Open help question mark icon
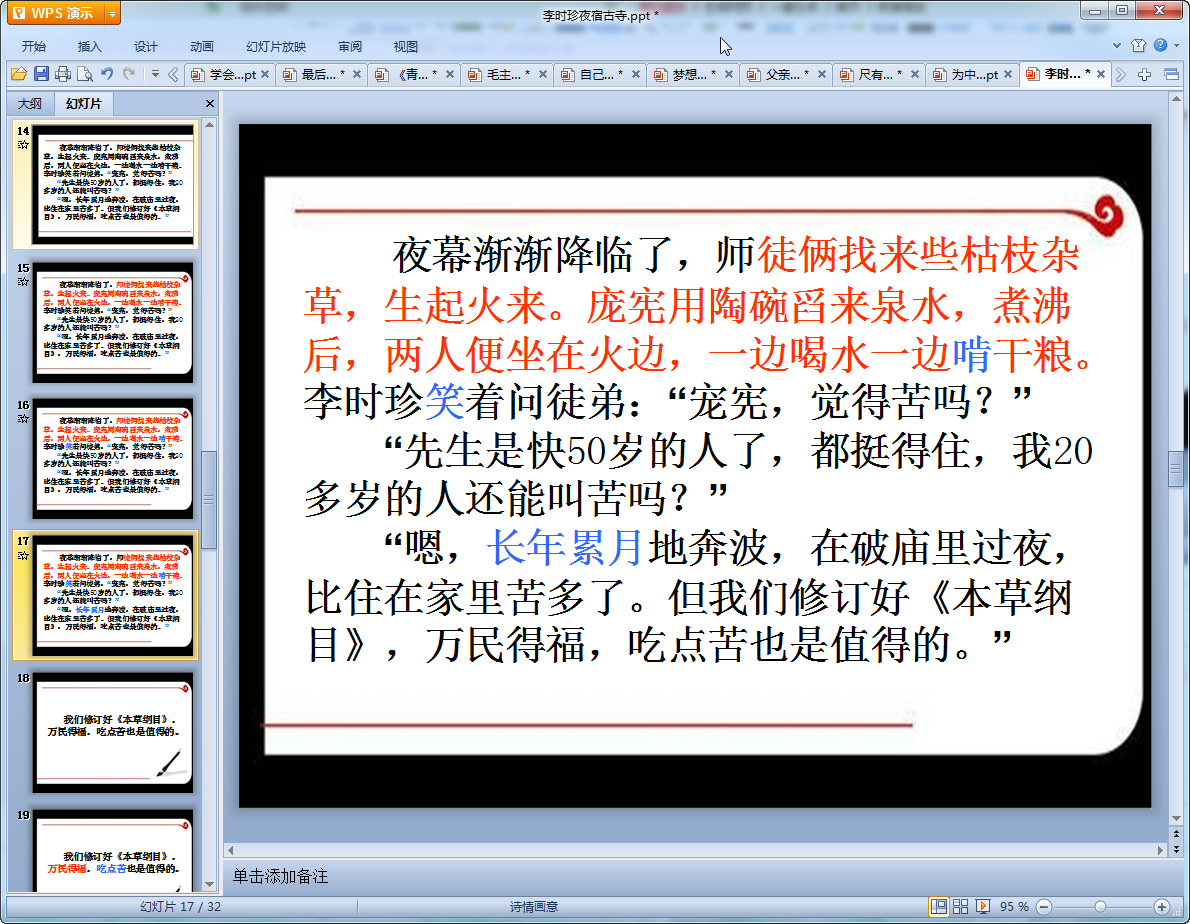The image size is (1190, 924). (1160, 45)
